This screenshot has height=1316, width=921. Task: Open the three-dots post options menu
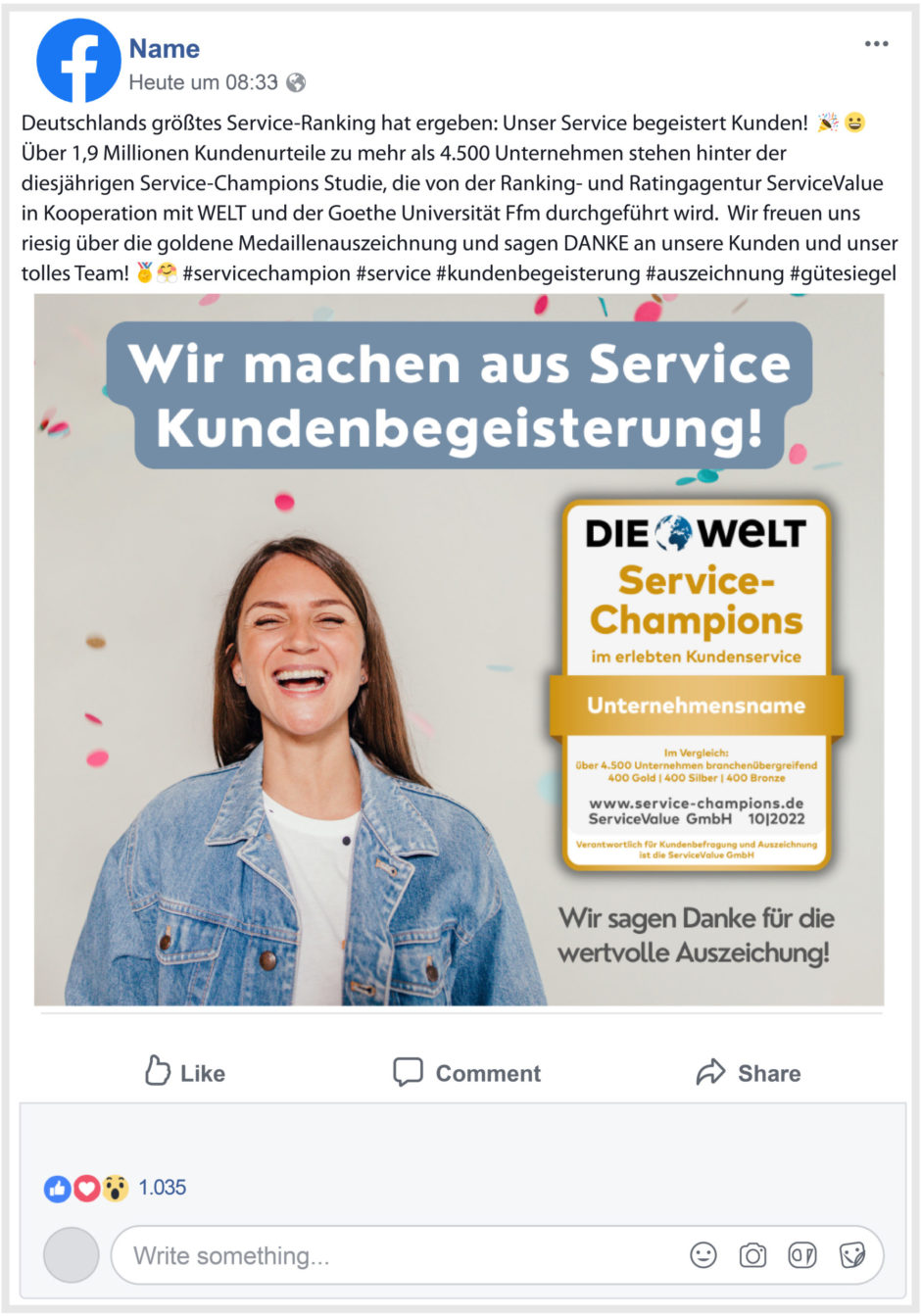[x=877, y=44]
